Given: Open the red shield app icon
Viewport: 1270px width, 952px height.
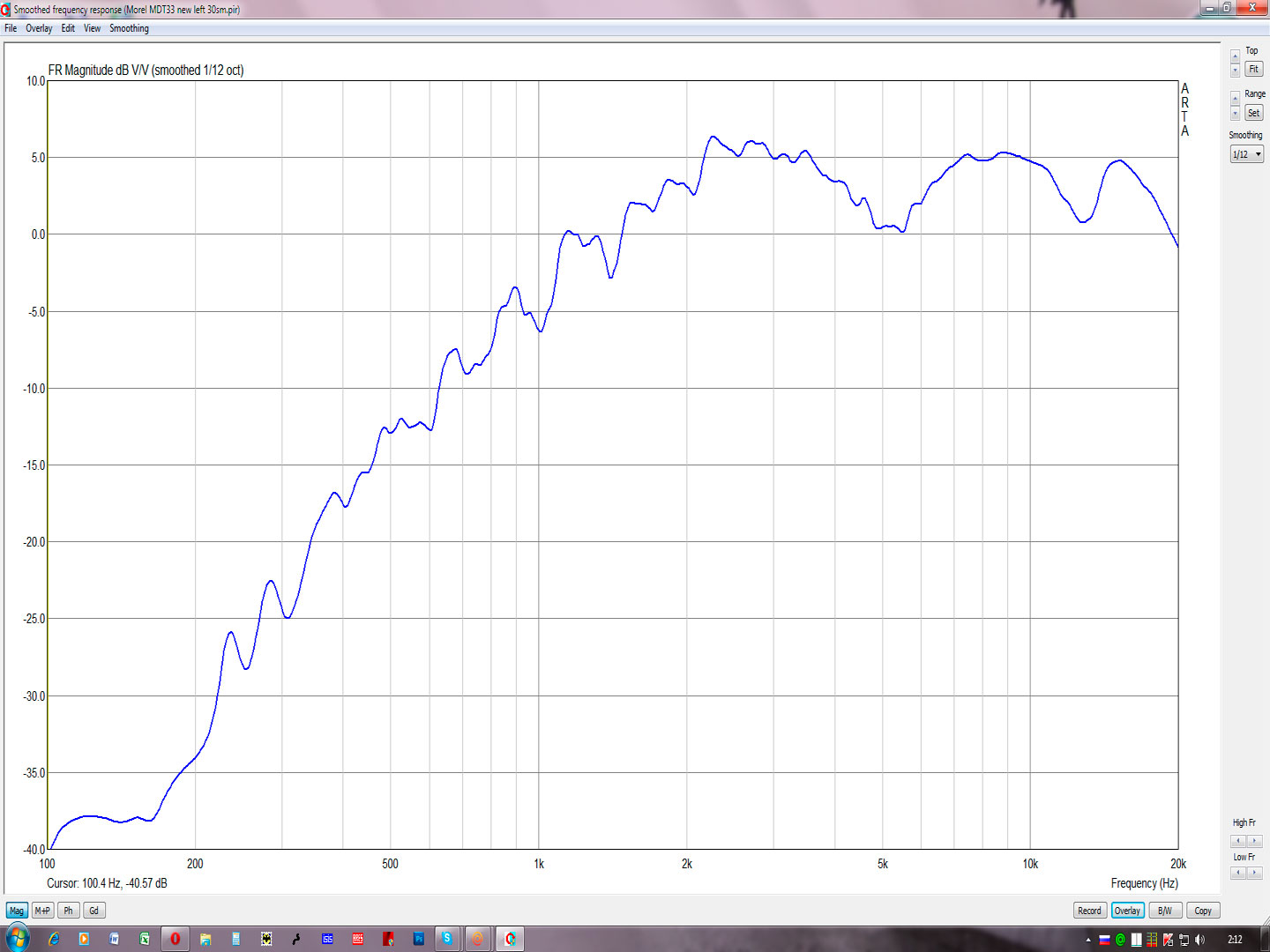Looking at the screenshot, I should [x=388, y=939].
